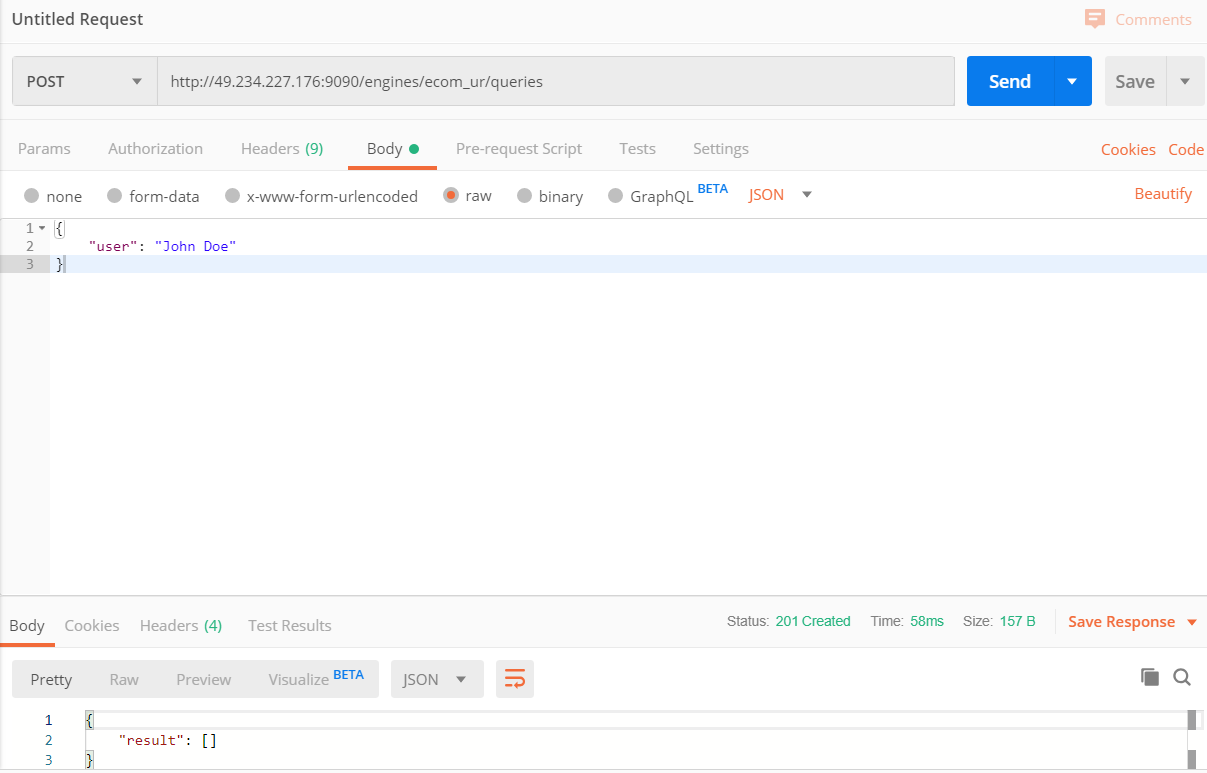Open the Comments panel icon

point(1095,19)
